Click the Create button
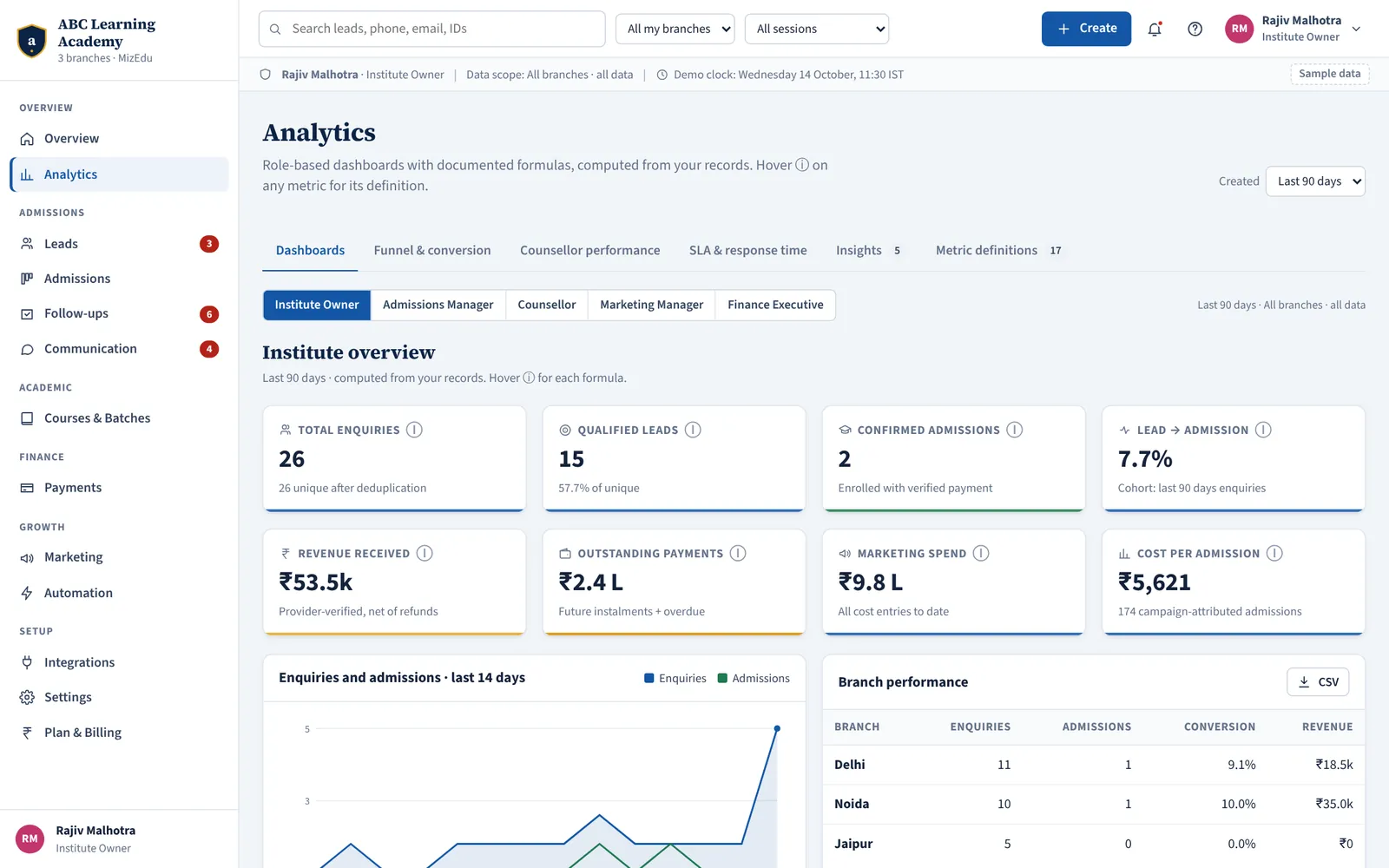 click(x=1086, y=29)
